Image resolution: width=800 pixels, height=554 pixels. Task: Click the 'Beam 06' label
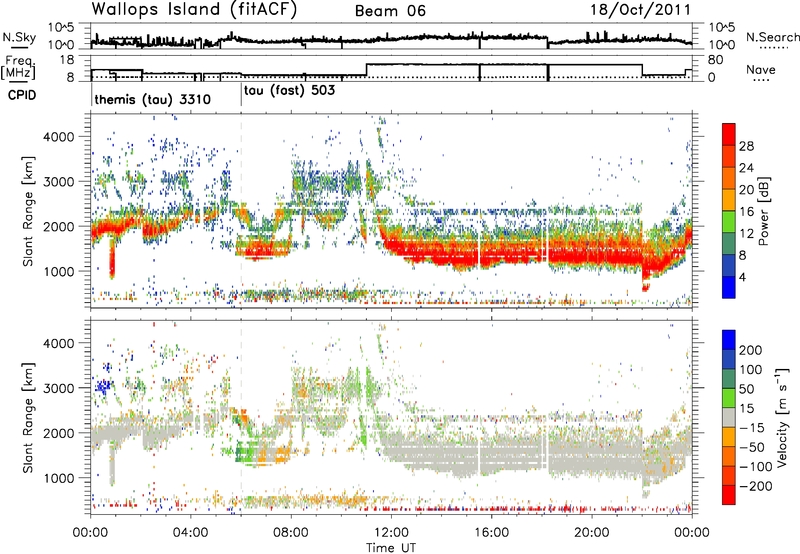tap(390, 11)
